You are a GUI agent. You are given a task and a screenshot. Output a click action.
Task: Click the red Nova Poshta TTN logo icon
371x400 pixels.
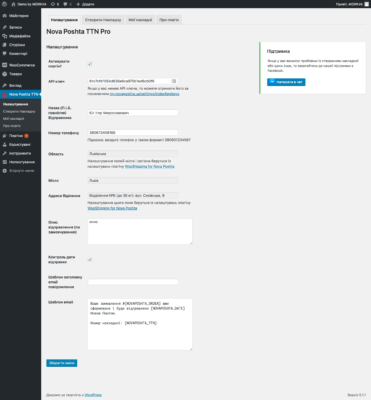click(x=4, y=95)
